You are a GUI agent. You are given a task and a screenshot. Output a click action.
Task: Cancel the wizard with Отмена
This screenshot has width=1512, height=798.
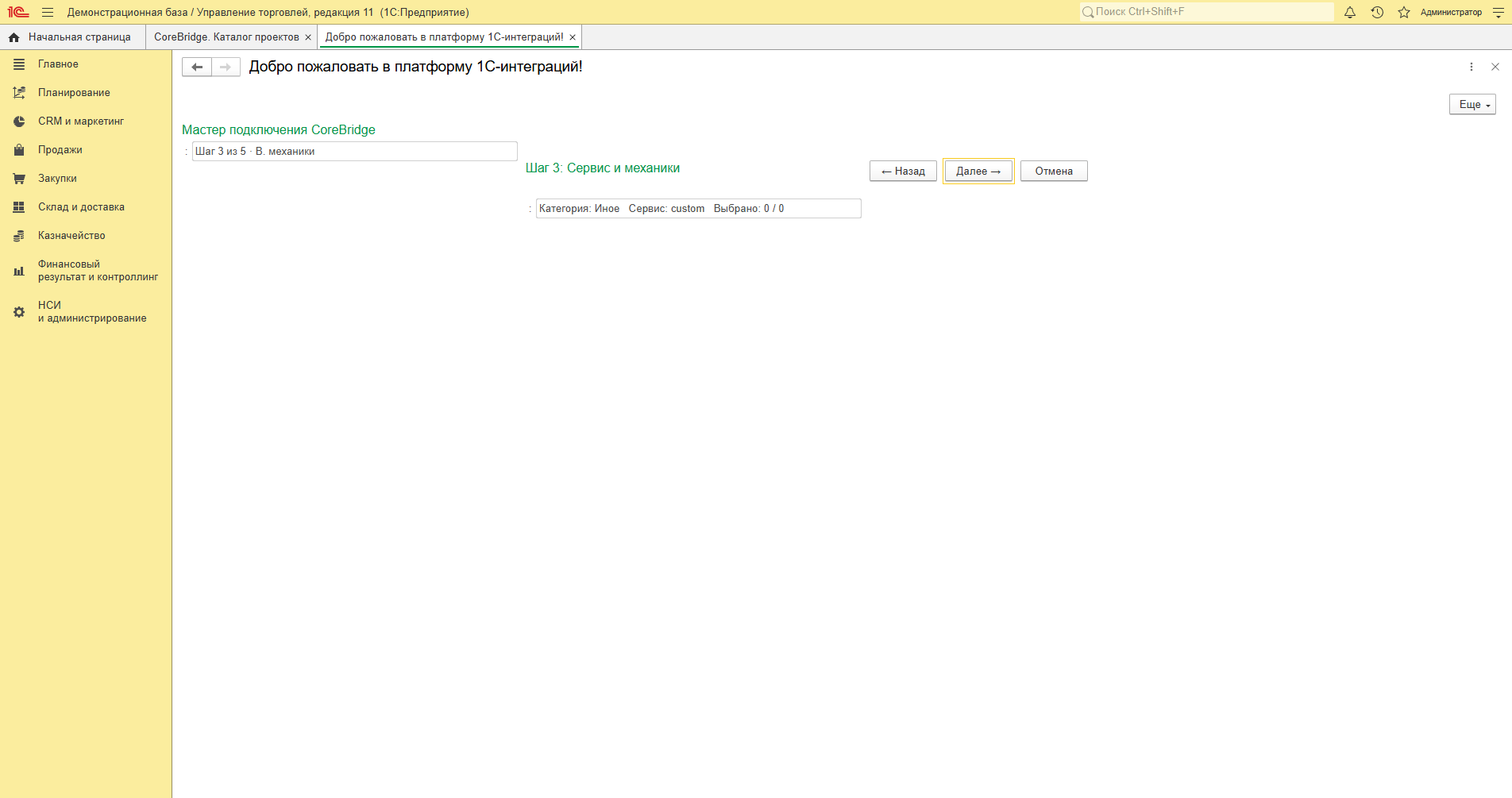pos(1054,172)
